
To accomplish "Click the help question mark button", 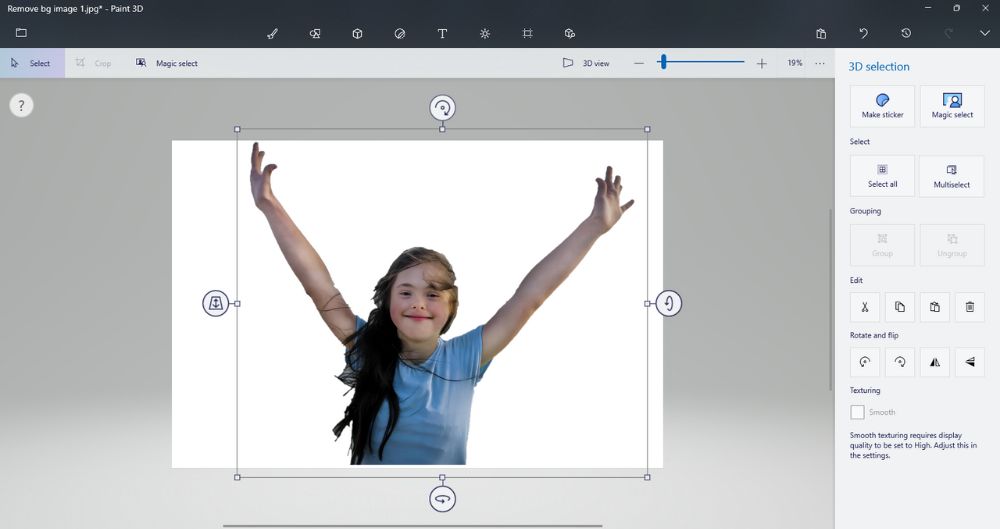I will [x=22, y=105].
